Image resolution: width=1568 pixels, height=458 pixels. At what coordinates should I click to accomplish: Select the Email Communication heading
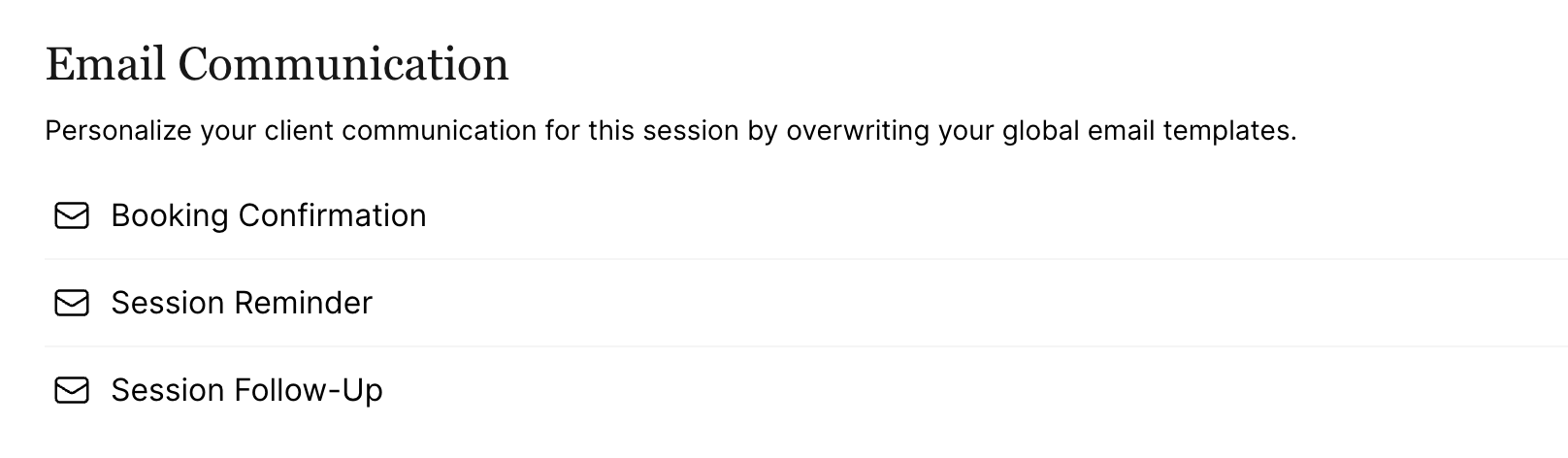pos(277,65)
